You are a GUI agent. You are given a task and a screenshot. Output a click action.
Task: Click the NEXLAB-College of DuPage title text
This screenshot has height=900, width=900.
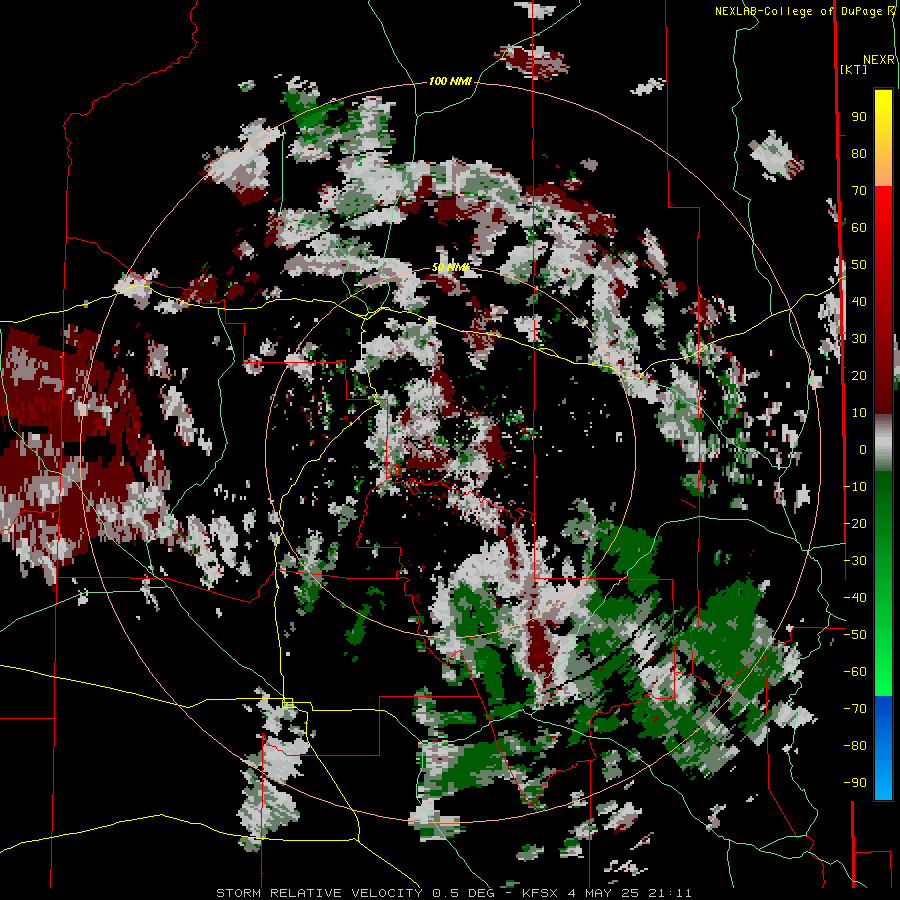[x=802, y=11]
